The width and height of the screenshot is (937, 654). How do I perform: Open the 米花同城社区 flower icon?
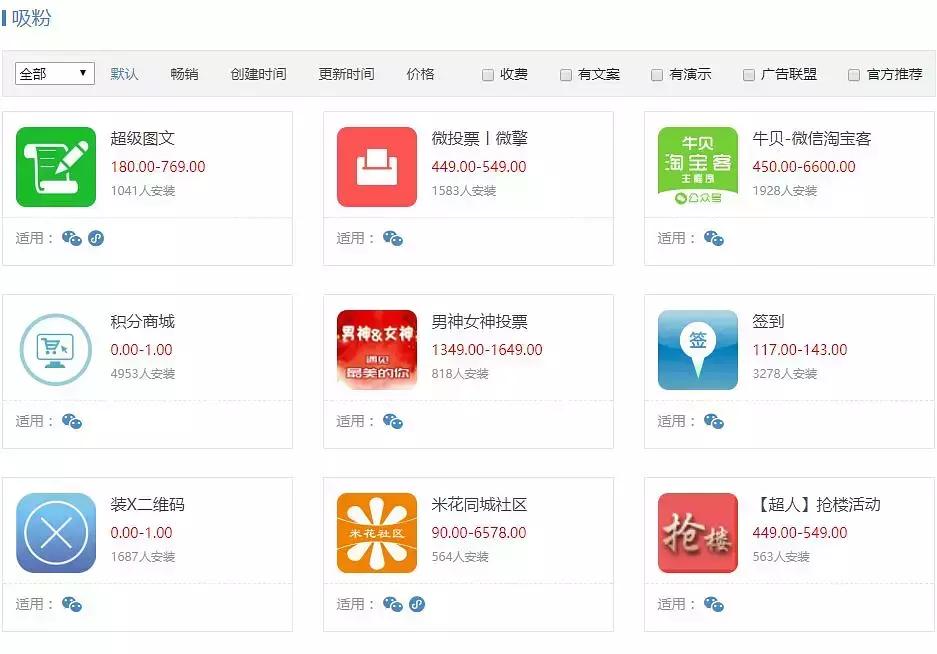pyautogui.click(x=376, y=532)
